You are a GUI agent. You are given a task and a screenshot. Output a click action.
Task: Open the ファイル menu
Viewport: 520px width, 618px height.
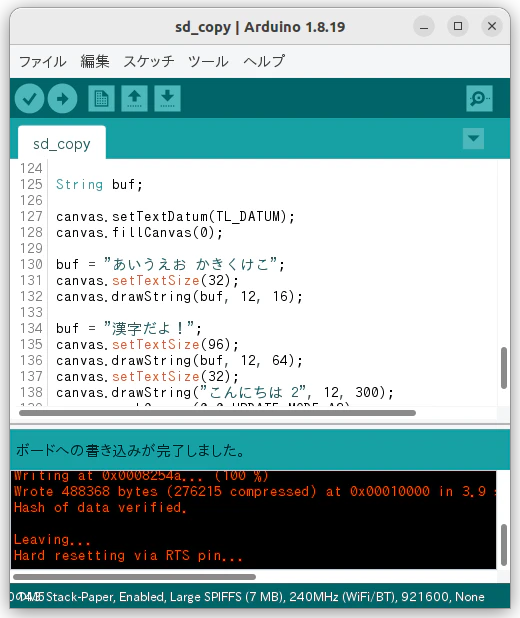click(43, 61)
